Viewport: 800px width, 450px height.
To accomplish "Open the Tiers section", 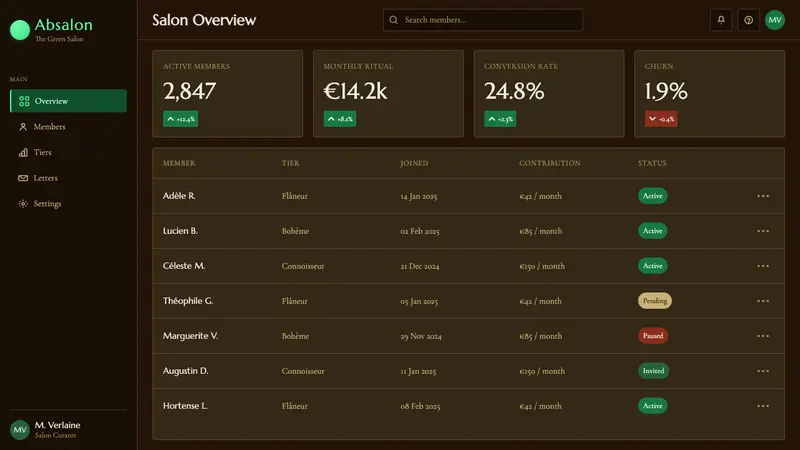I will (68, 152).
